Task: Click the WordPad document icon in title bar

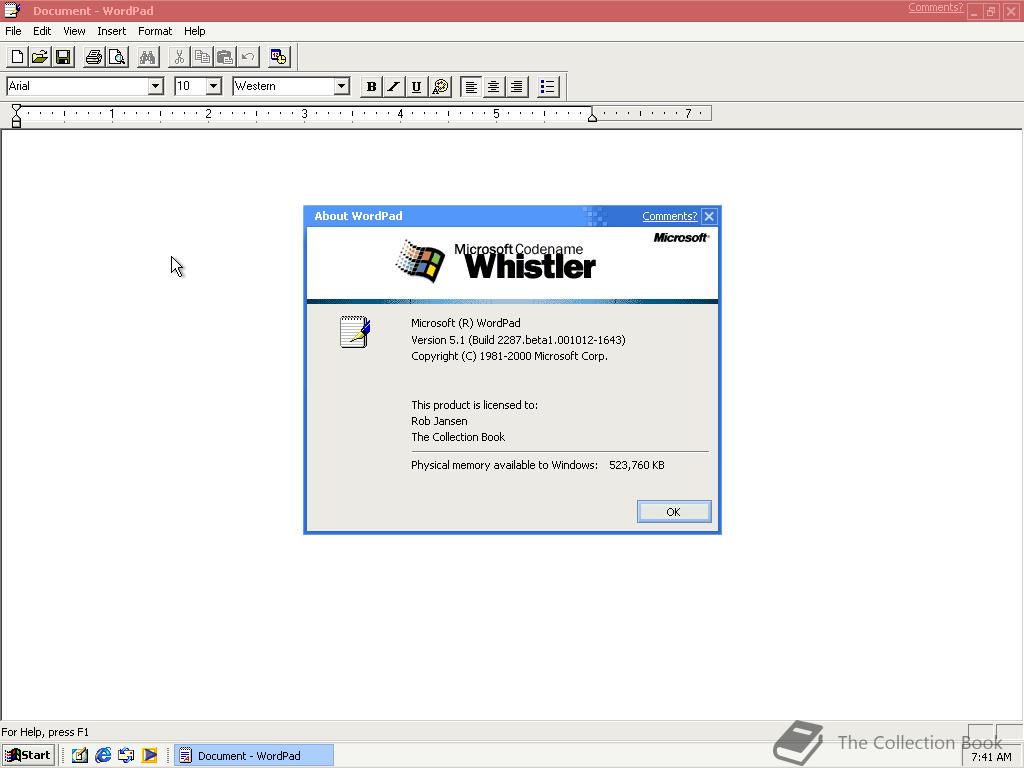Action: (12, 10)
